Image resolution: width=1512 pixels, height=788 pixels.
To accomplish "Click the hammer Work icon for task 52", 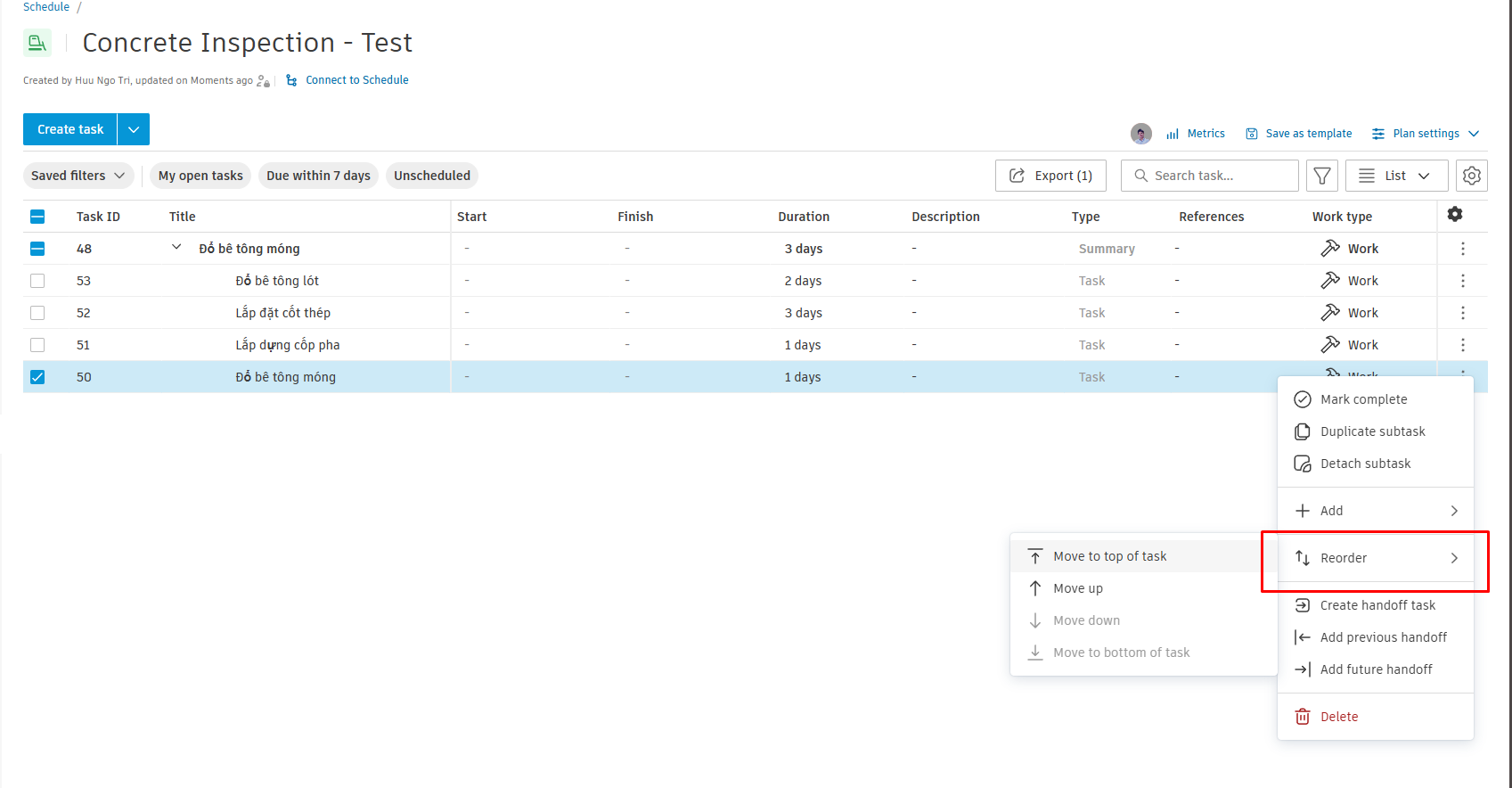I will click(x=1330, y=313).
